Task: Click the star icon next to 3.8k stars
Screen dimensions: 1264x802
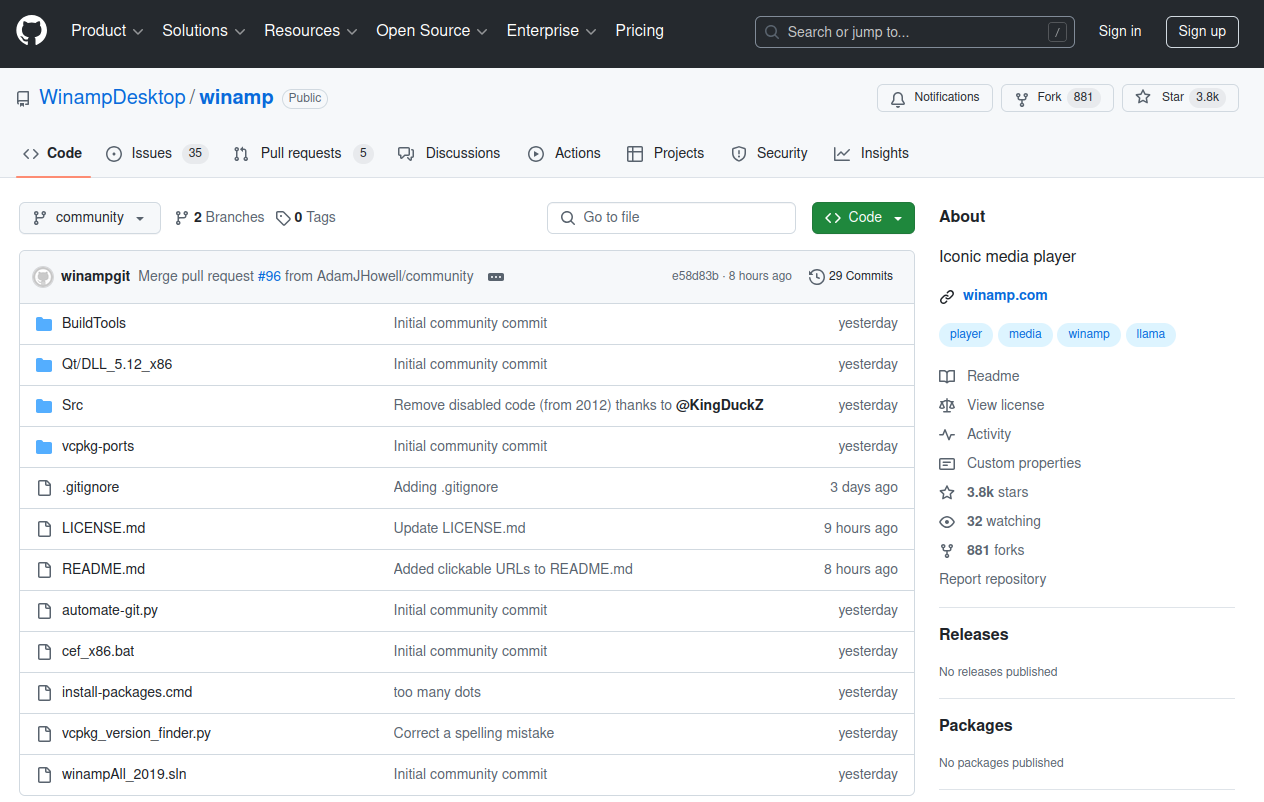Action: pyautogui.click(x=947, y=493)
